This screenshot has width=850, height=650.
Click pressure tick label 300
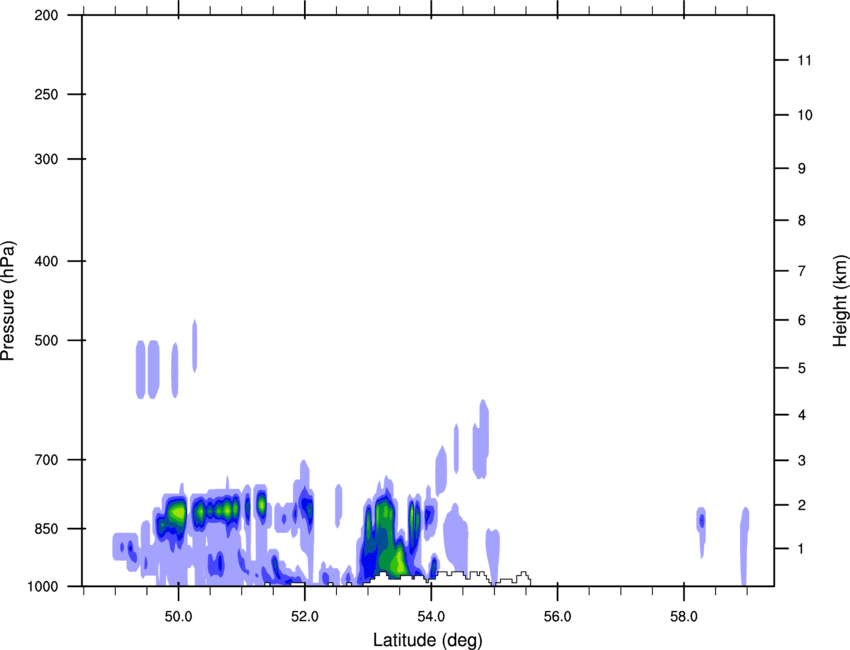[46, 159]
